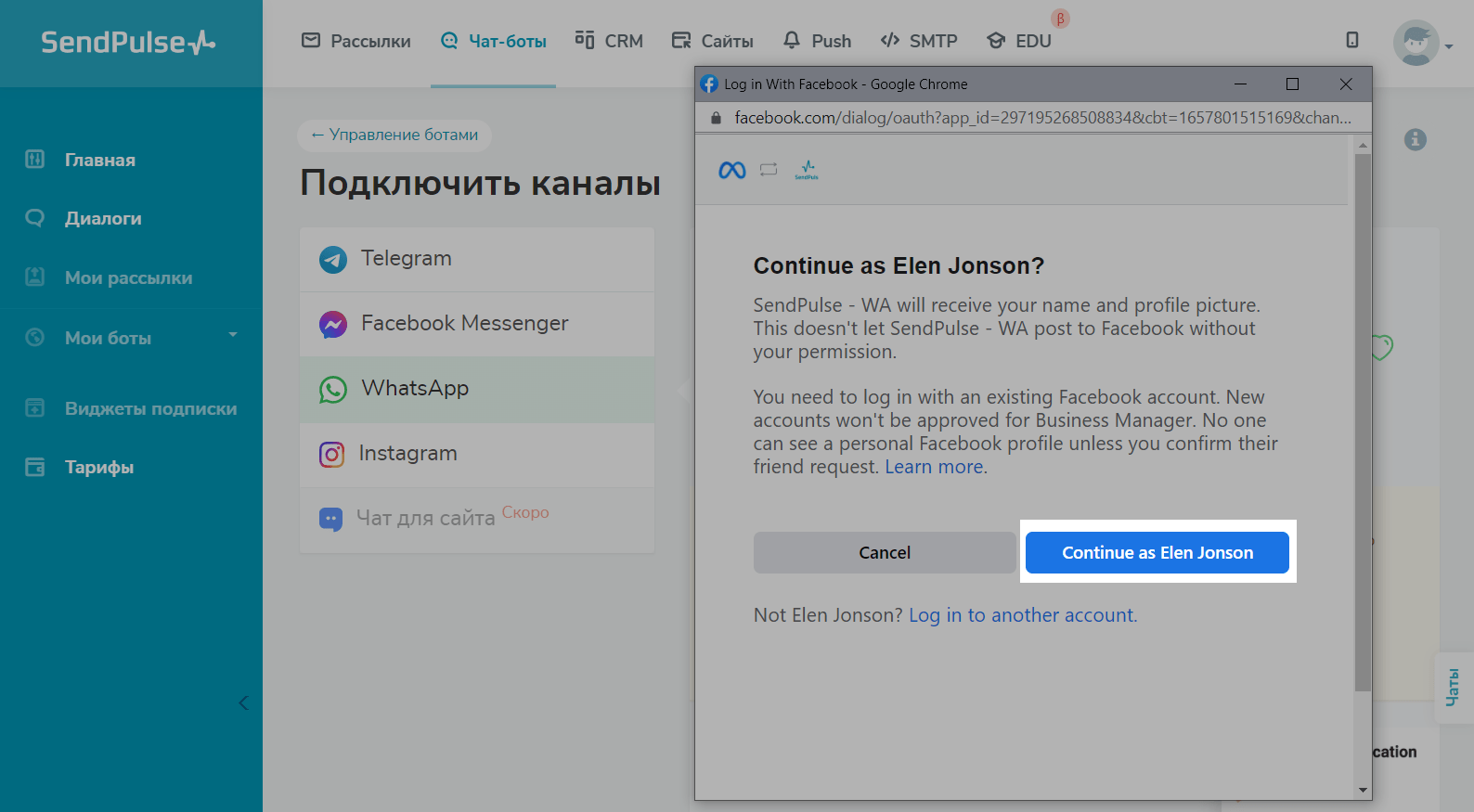Click the Meta logo in Facebook dialog
This screenshot has height=812, width=1474.
pyautogui.click(x=732, y=170)
